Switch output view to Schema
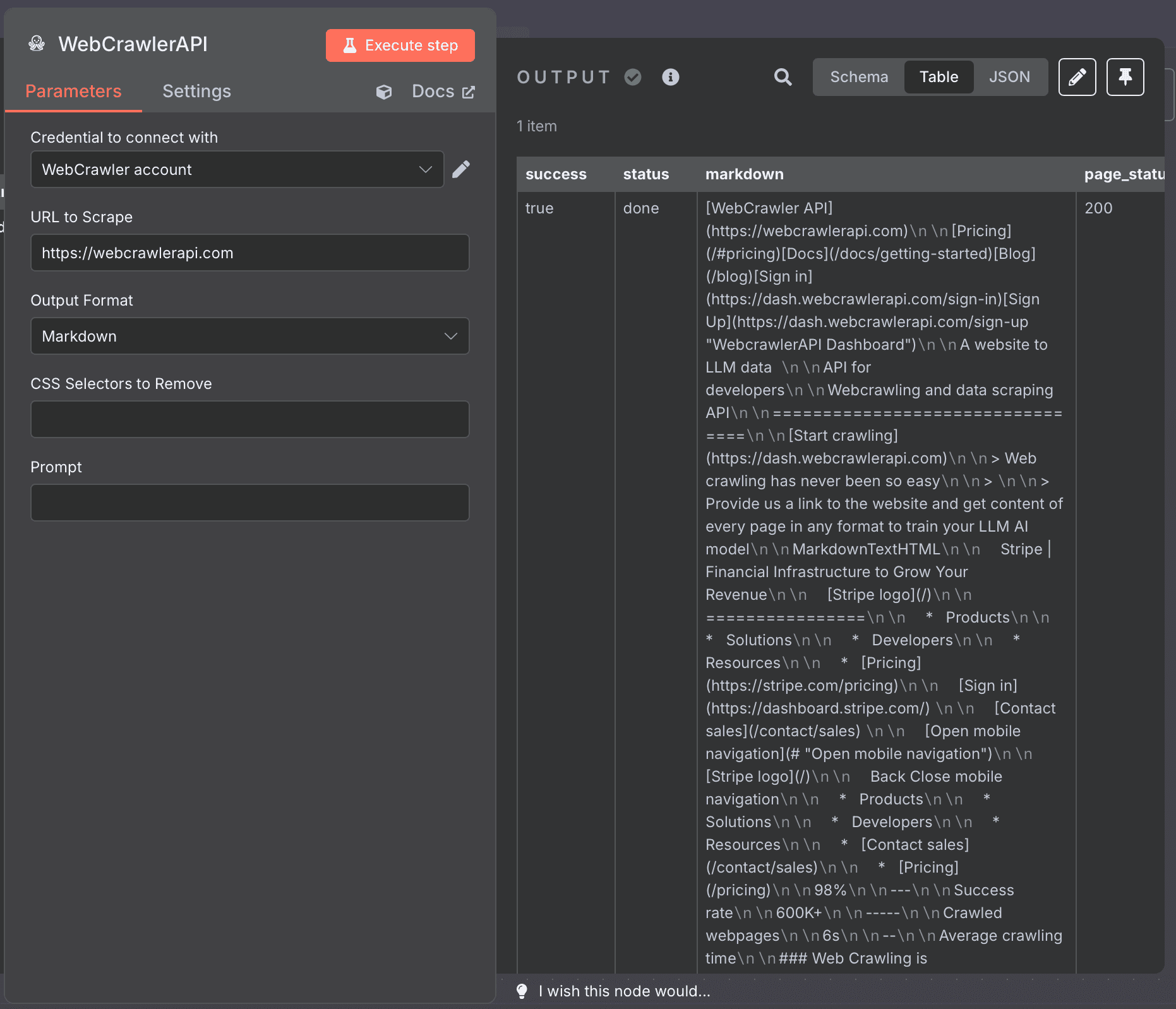The height and width of the screenshot is (1009, 1176). click(x=859, y=77)
